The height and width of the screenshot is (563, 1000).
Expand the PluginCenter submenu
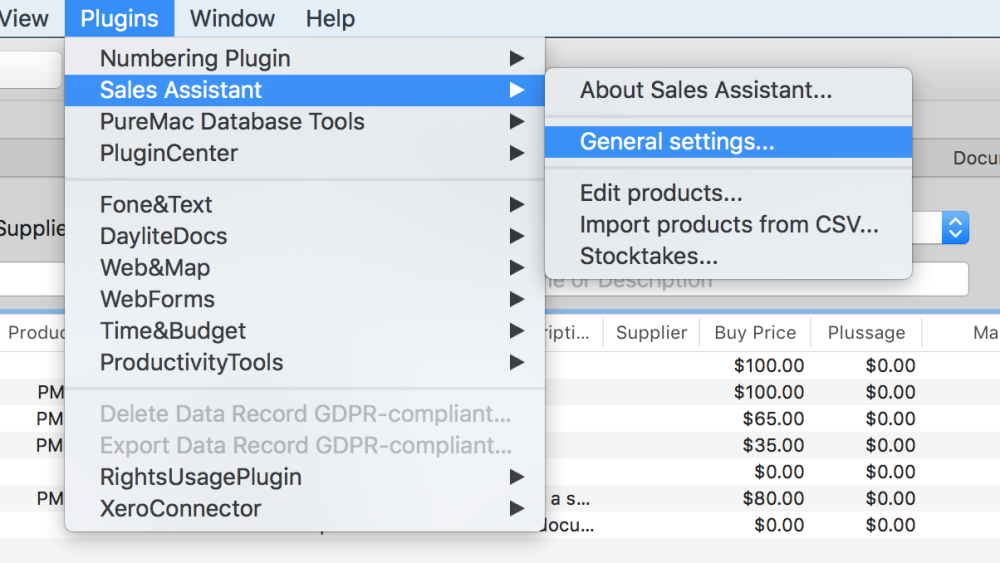coord(169,154)
